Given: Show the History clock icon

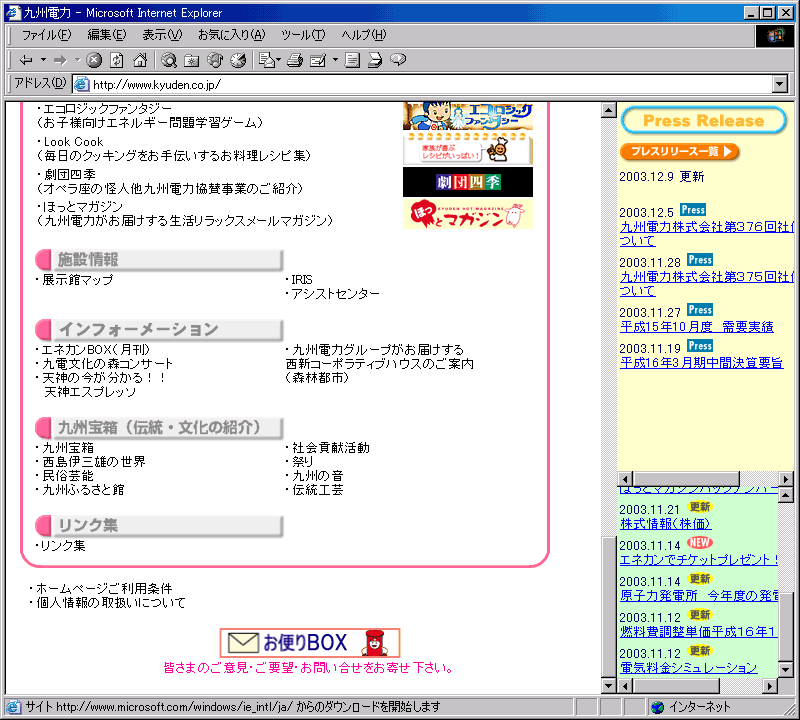Looking at the screenshot, I should click(x=238, y=60).
